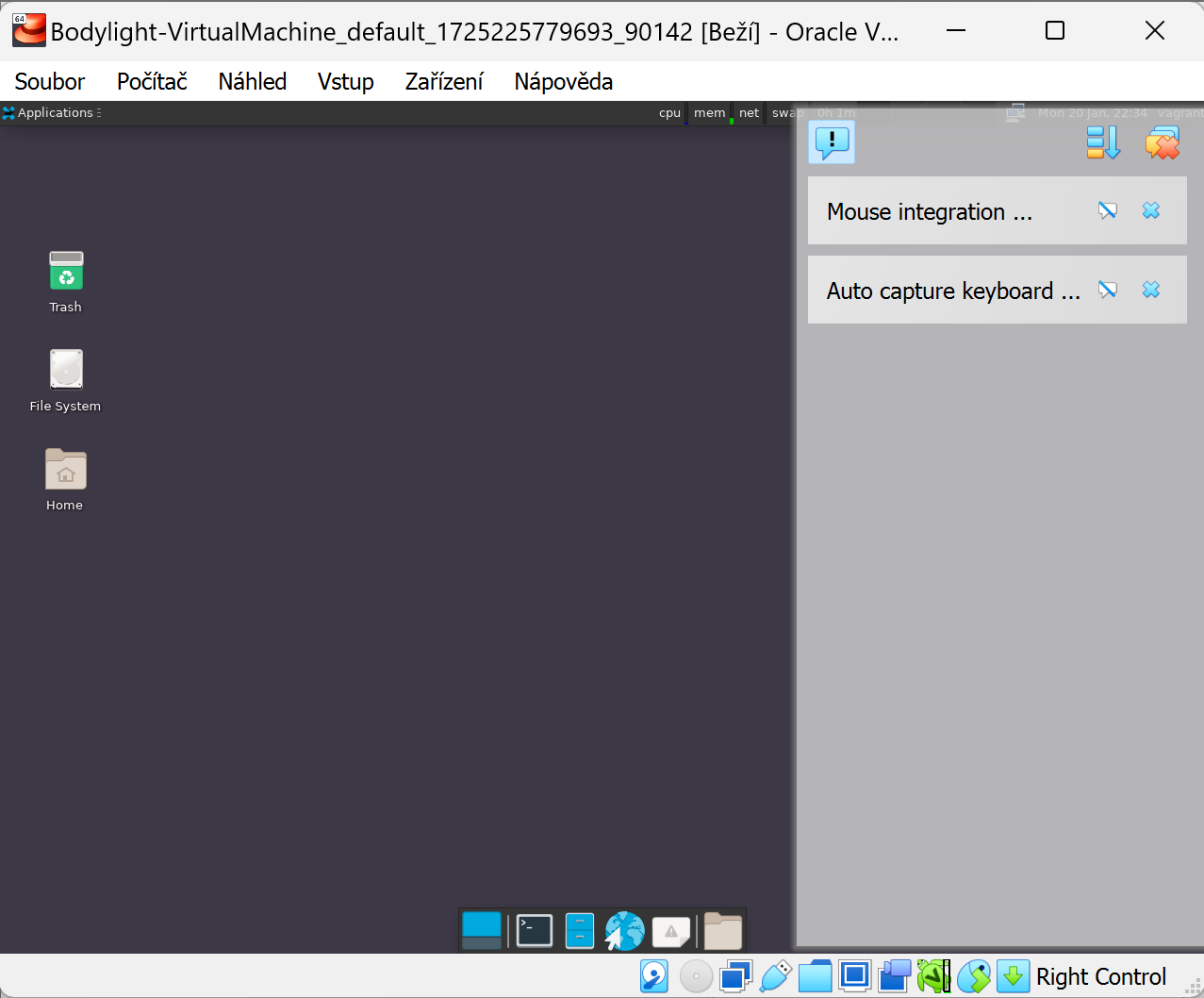Screen dimensions: 1204x998
Task: Click the hard disk activity status icon
Action: tap(653, 976)
